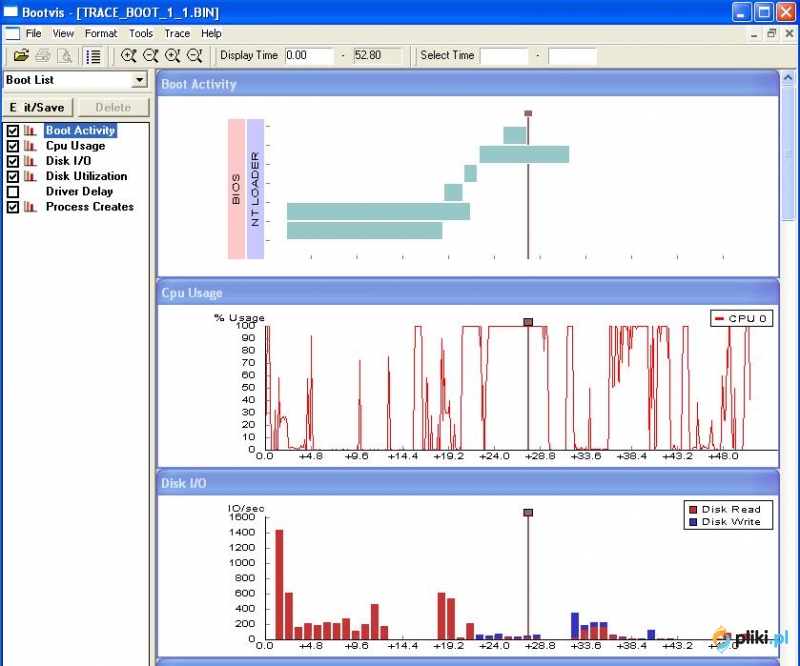Select Disk Utilization list entry
Screen dimensions: 800x666
coord(86,177)
